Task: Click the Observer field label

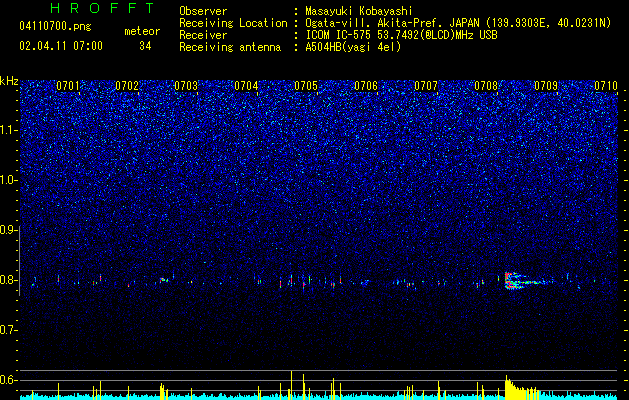Action: tap(203, 11)
